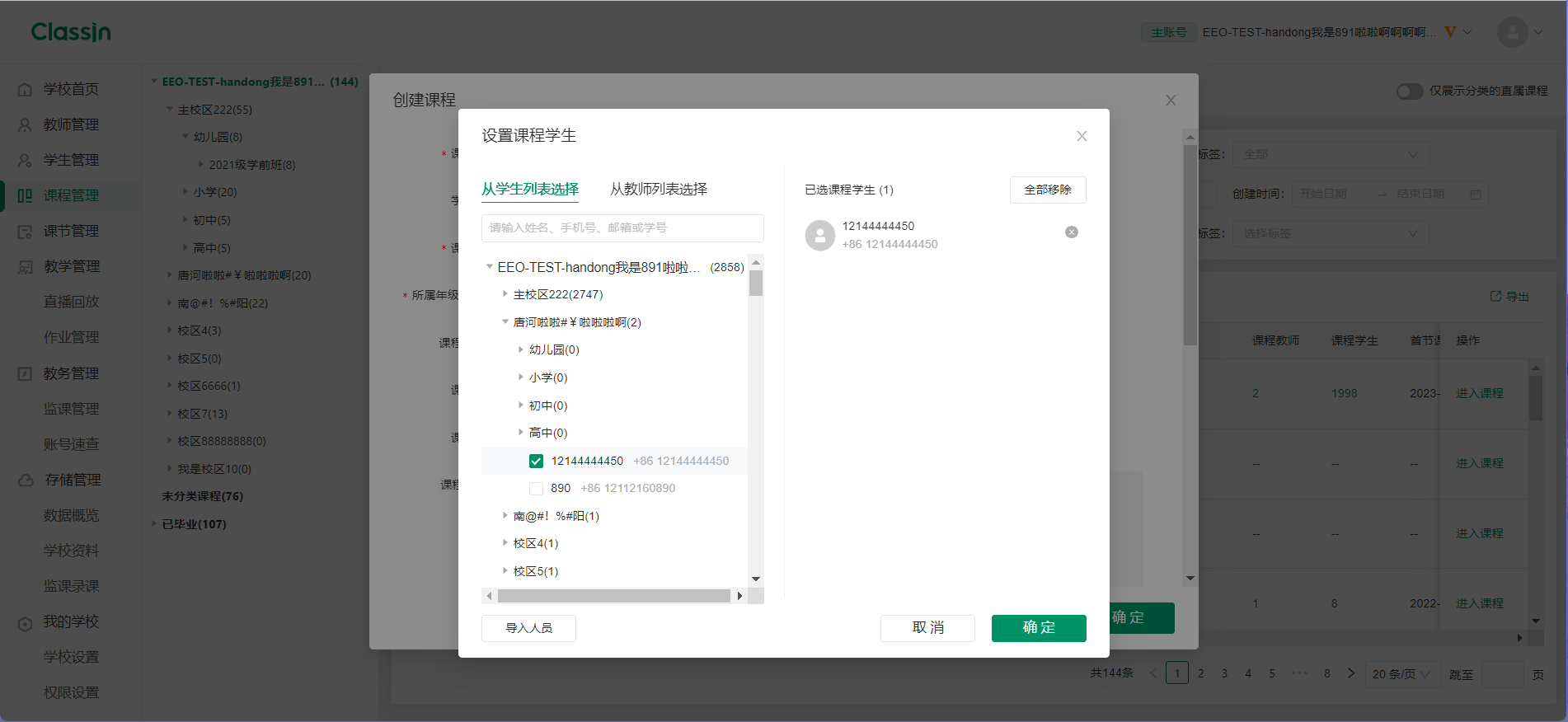Screen dimensions: 1568x722
Task: Click the 存储管理 cloud icon
Action: [x=26, y=480]
